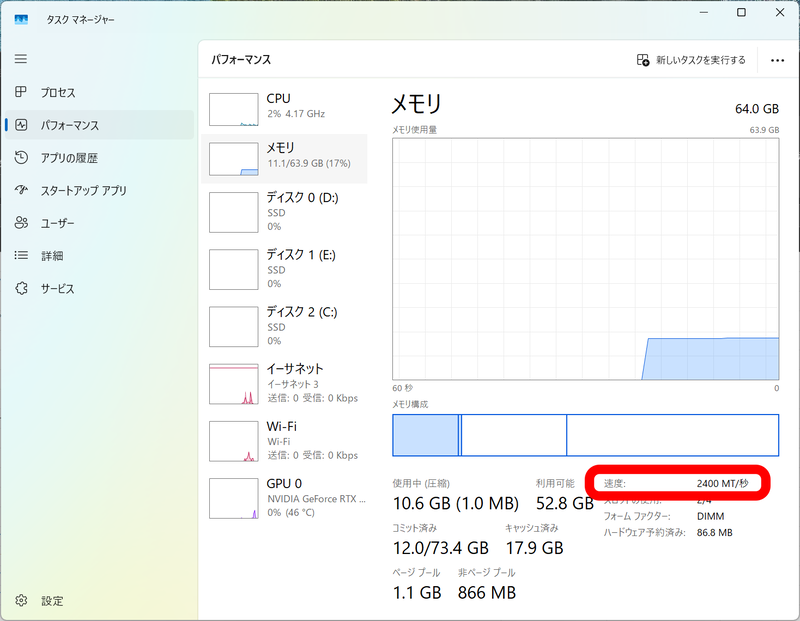The width and height of the screenshot is (800, 621).
Task: Go to スタートアップ アプリ in the sidebar
Action: click(x=99, y=190)
